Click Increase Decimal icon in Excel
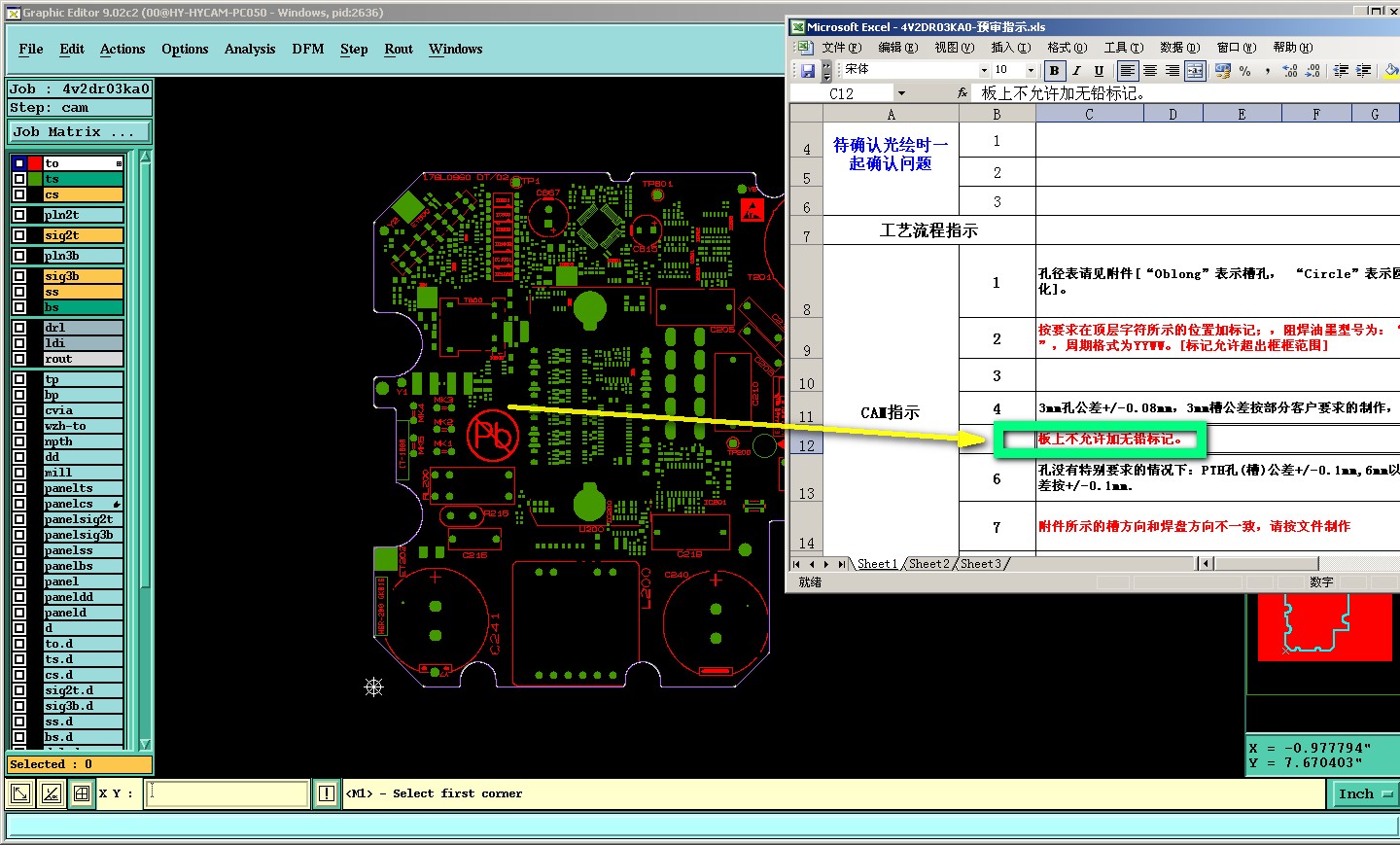1400x845 pixels. (1290, 70)
